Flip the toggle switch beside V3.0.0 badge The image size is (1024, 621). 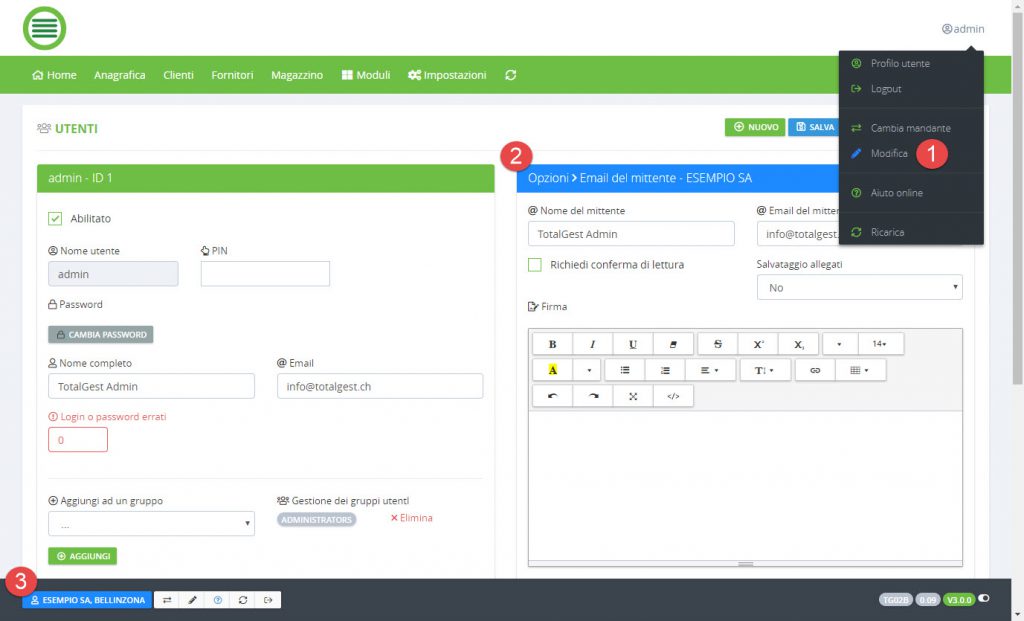coord(984,599)
